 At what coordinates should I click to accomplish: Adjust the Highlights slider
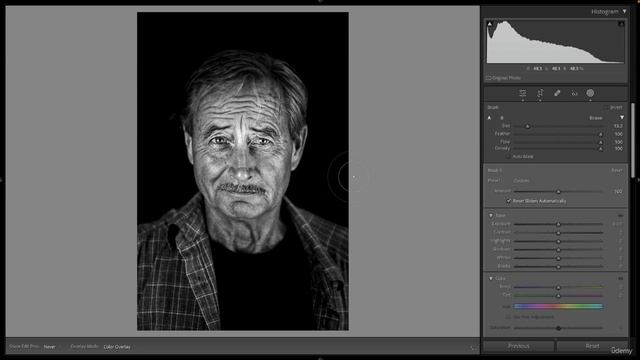pyautogui.click(x=558, y=241)
